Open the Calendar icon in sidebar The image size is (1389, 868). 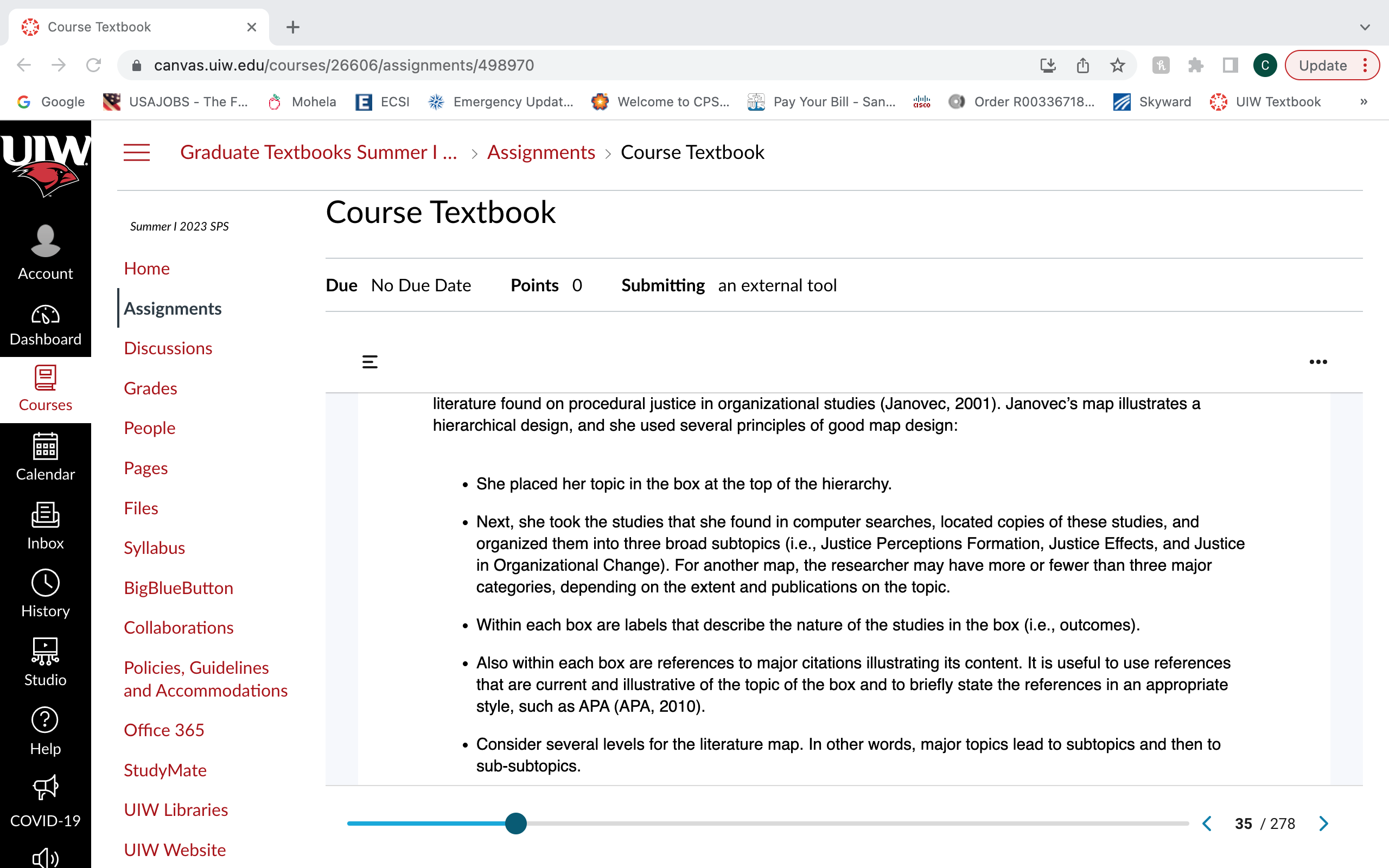pos(46,446)
